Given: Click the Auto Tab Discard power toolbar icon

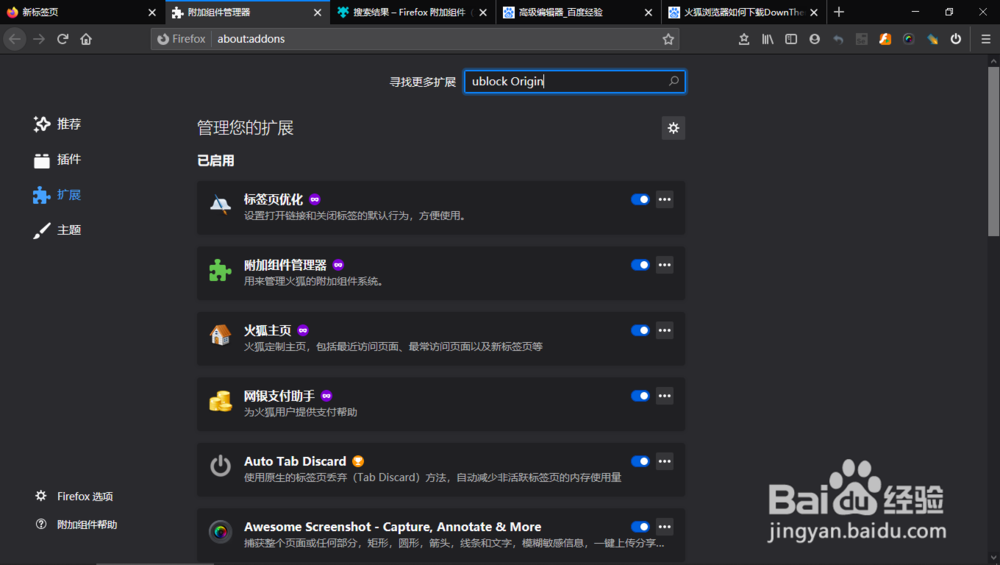Looking at the screenshot, I should pos(955,39).
